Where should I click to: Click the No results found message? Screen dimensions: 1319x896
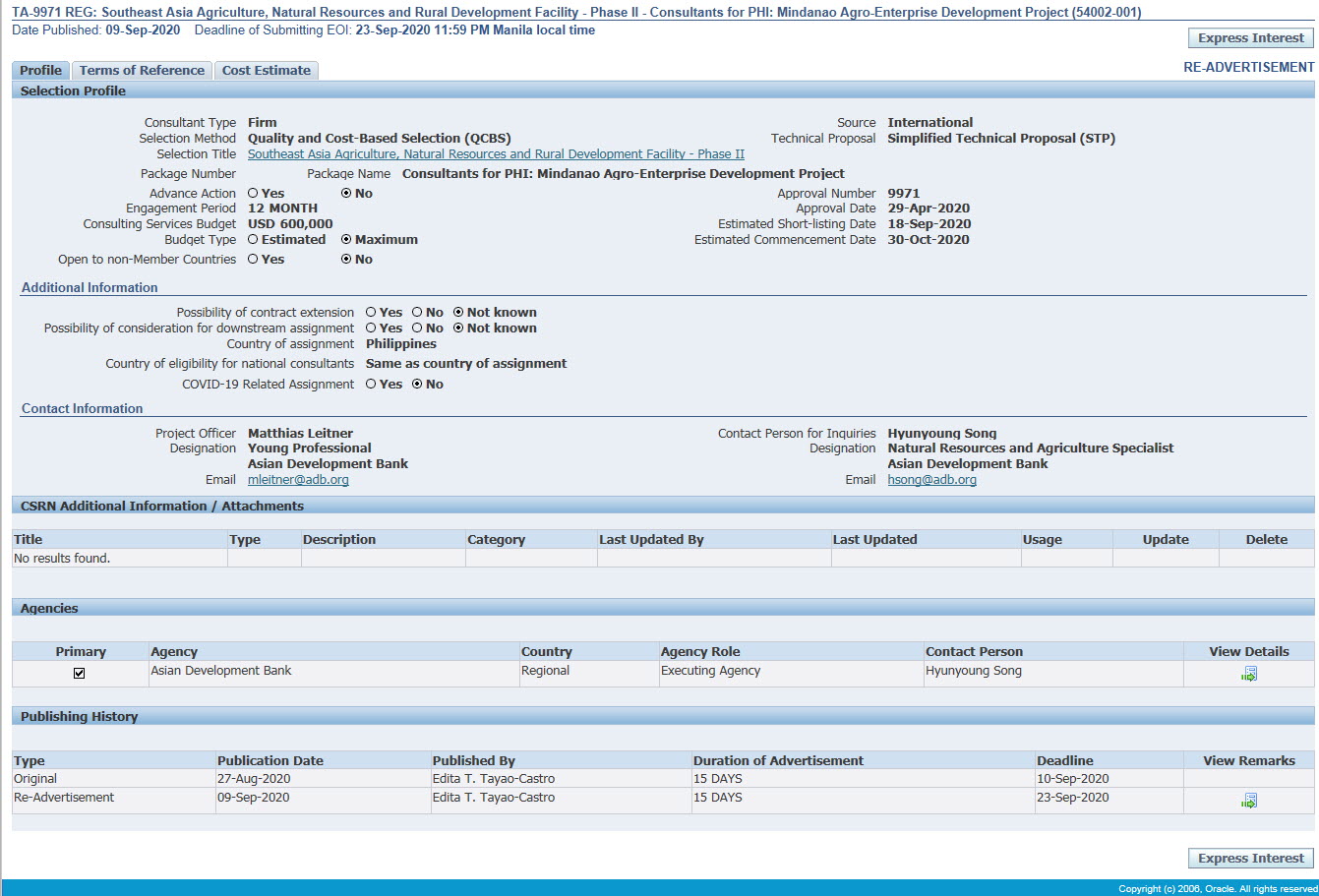pos(62,559)
